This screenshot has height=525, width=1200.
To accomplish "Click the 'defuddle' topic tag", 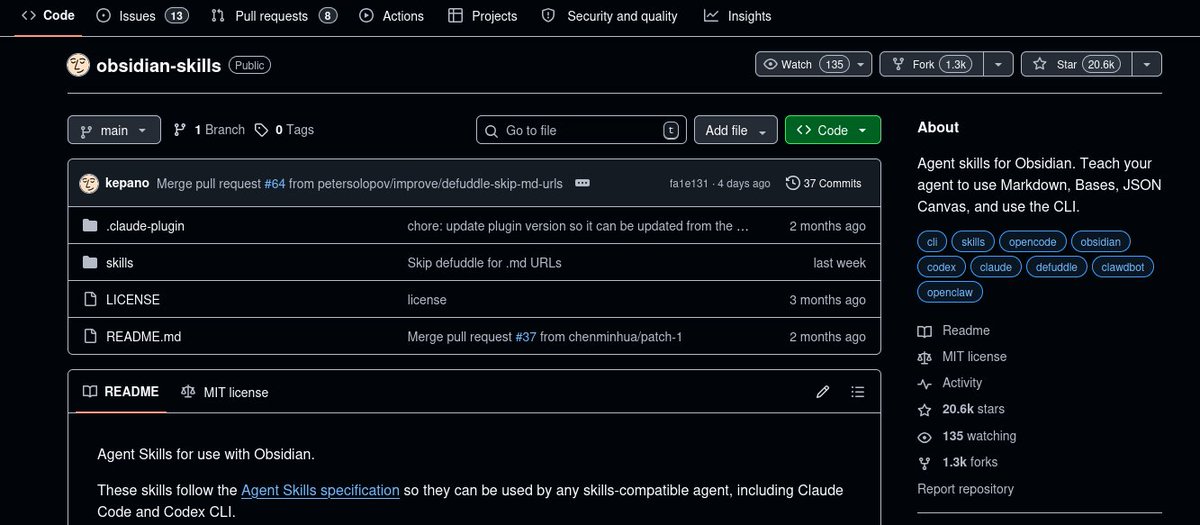I will [x=1056, y=267].
